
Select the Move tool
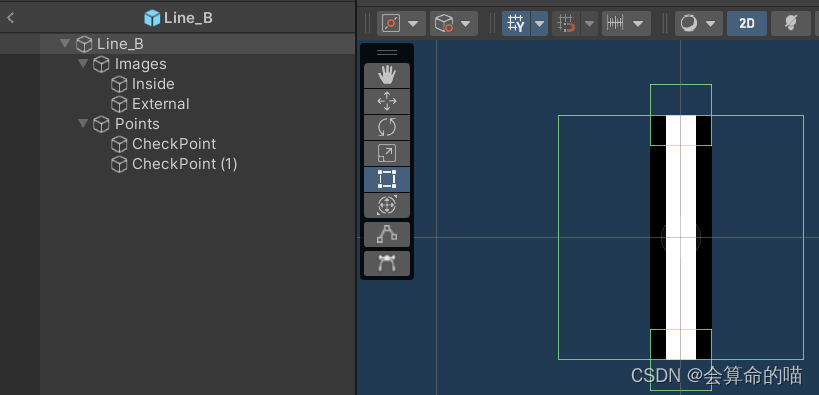tap(387, 101)
